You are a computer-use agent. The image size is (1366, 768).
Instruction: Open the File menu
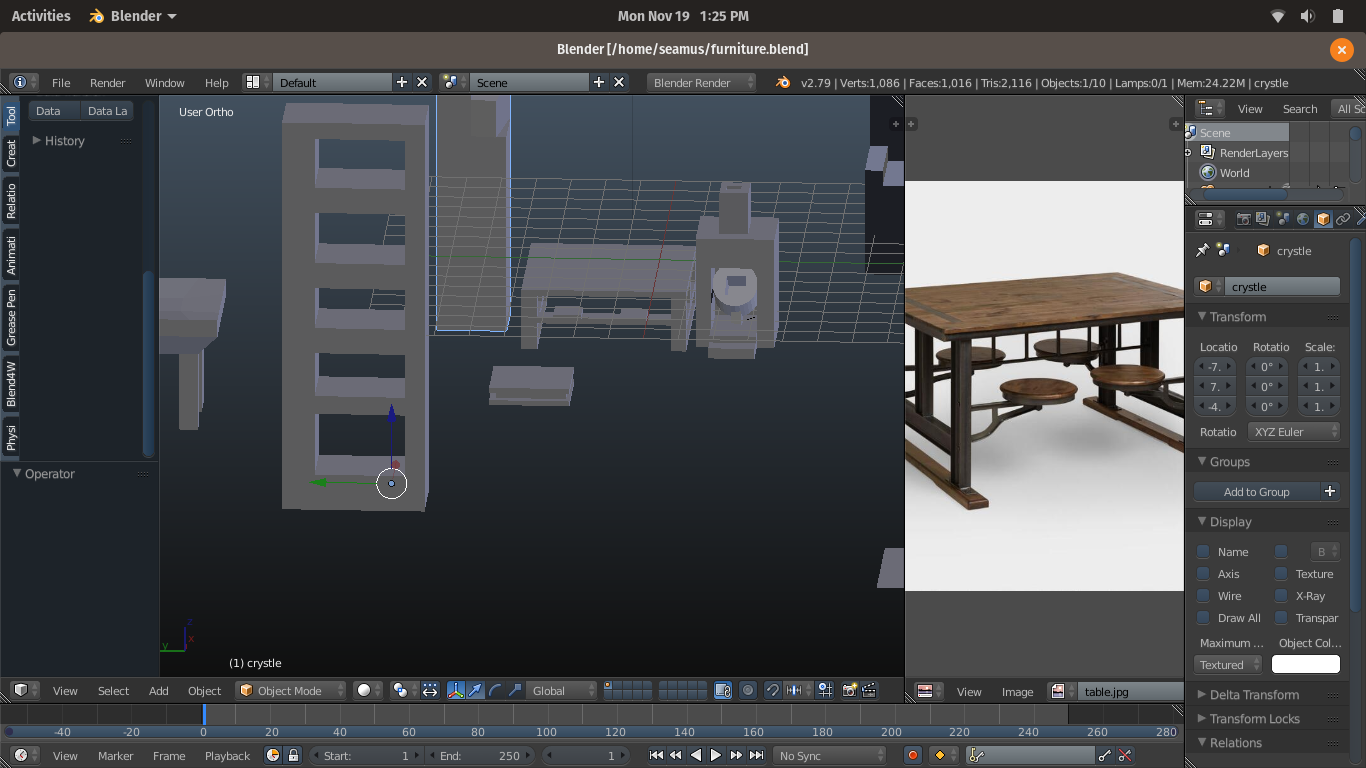(x=61, y=83)
